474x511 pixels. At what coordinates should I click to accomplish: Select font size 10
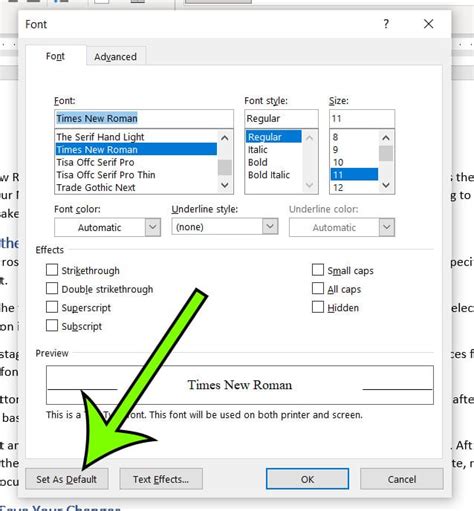coord(354,162)
